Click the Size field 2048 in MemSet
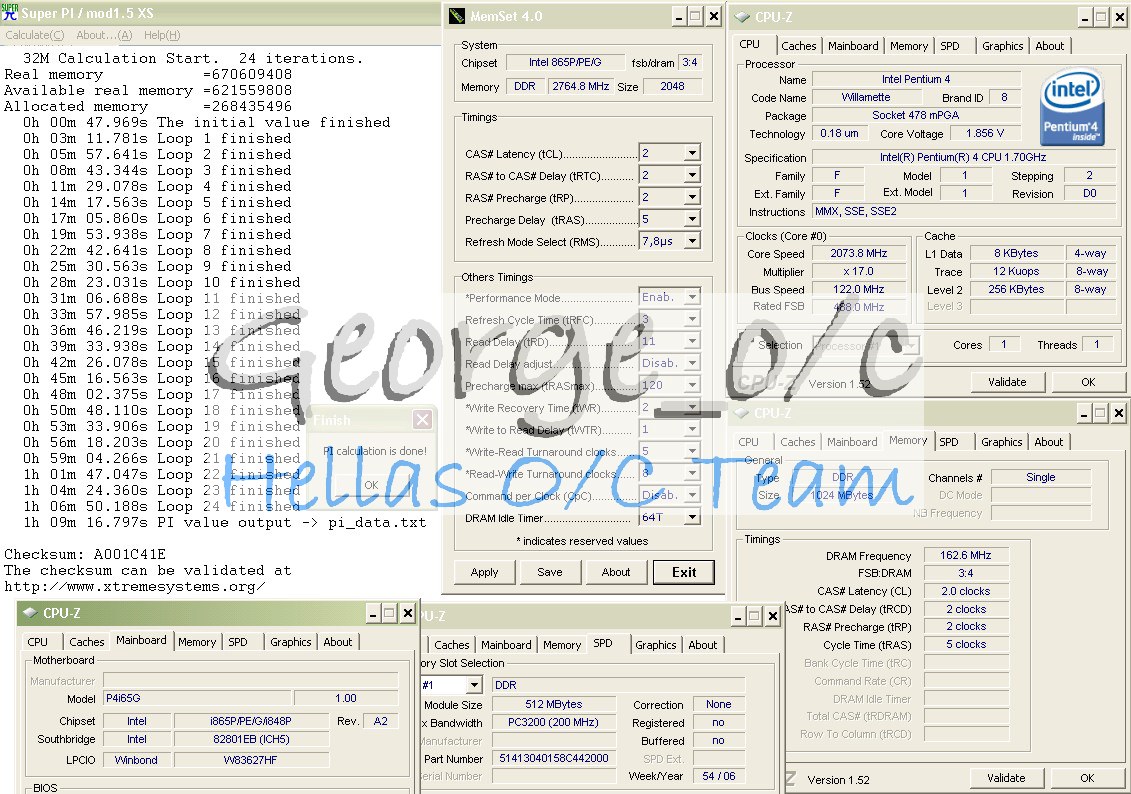The image size is (1131, 794). pos(672,87)
